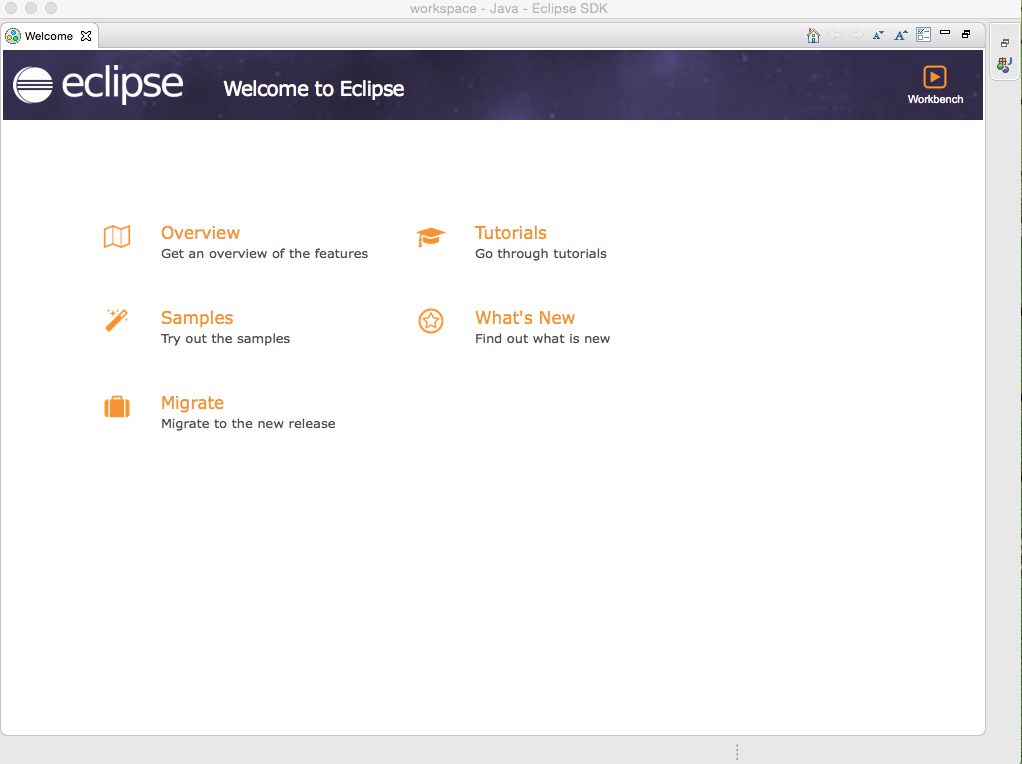This screenshot has height=764, width=1022.
Task: Restore the trimmed stack in right sidebar
Action: 1005,43
